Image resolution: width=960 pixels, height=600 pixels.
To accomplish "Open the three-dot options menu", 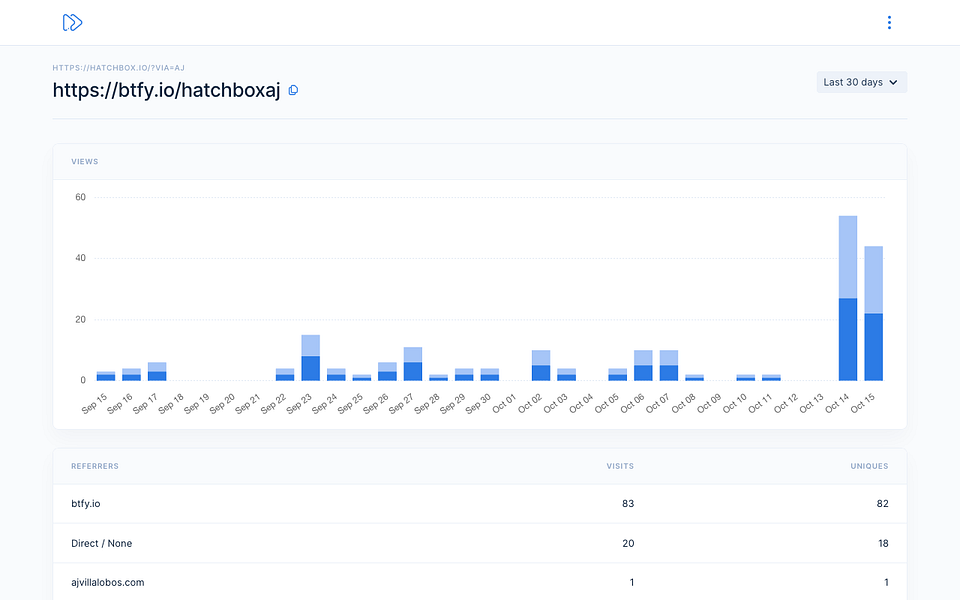I will (x=889, y=23).
